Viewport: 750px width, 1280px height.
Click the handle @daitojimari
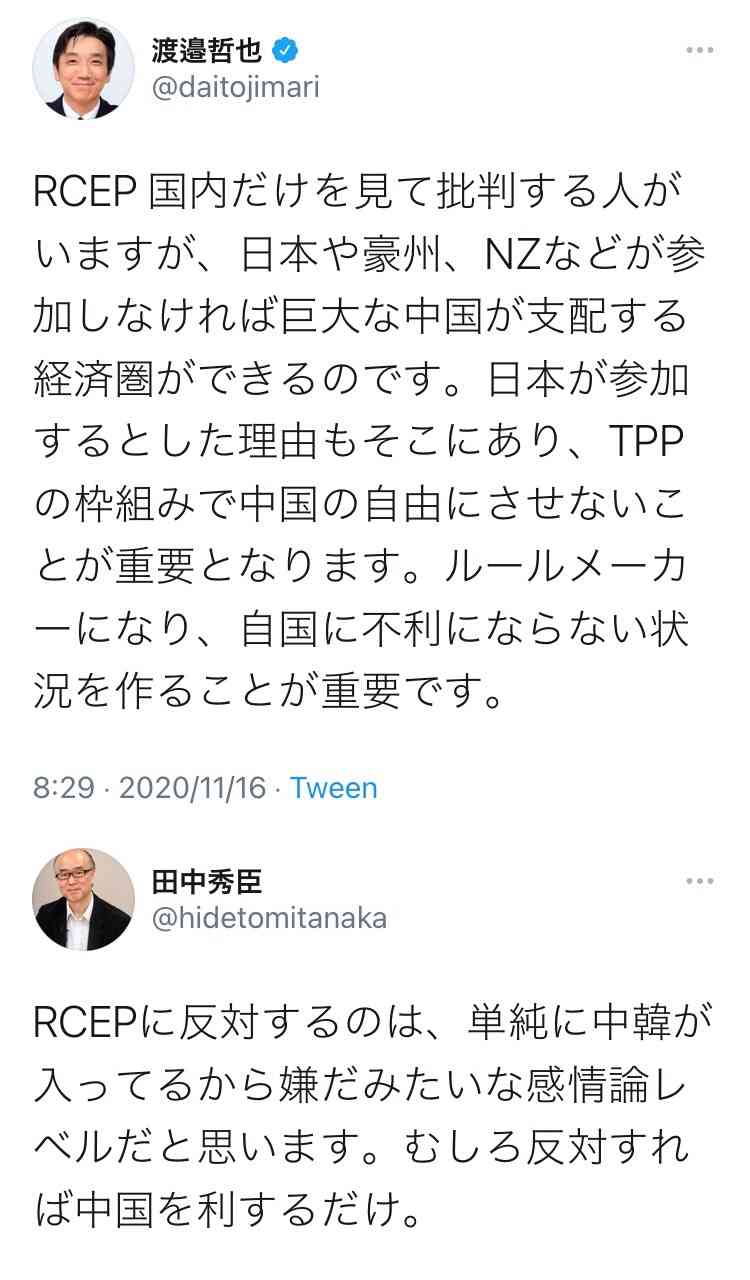tap(235, 88)
